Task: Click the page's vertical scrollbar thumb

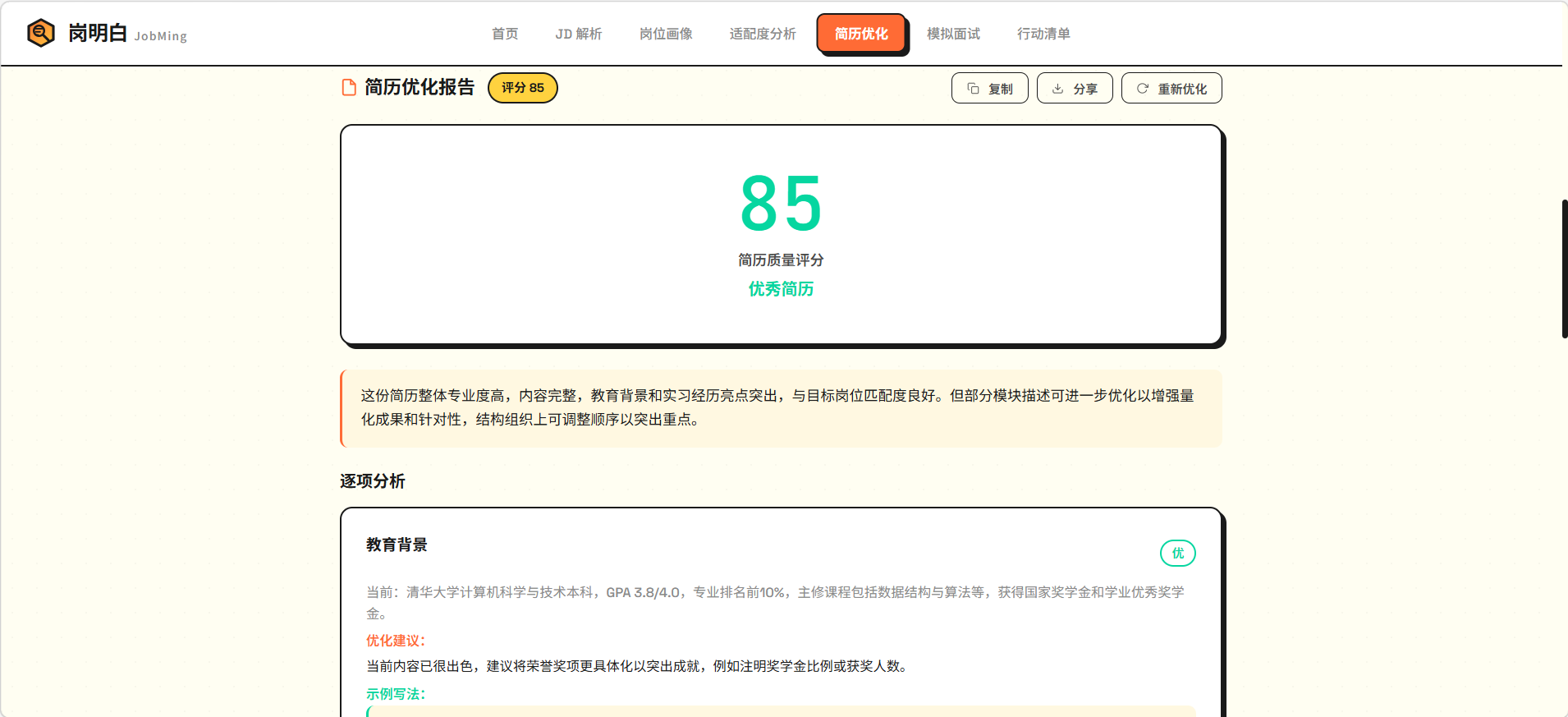Action: (1564, 269)
